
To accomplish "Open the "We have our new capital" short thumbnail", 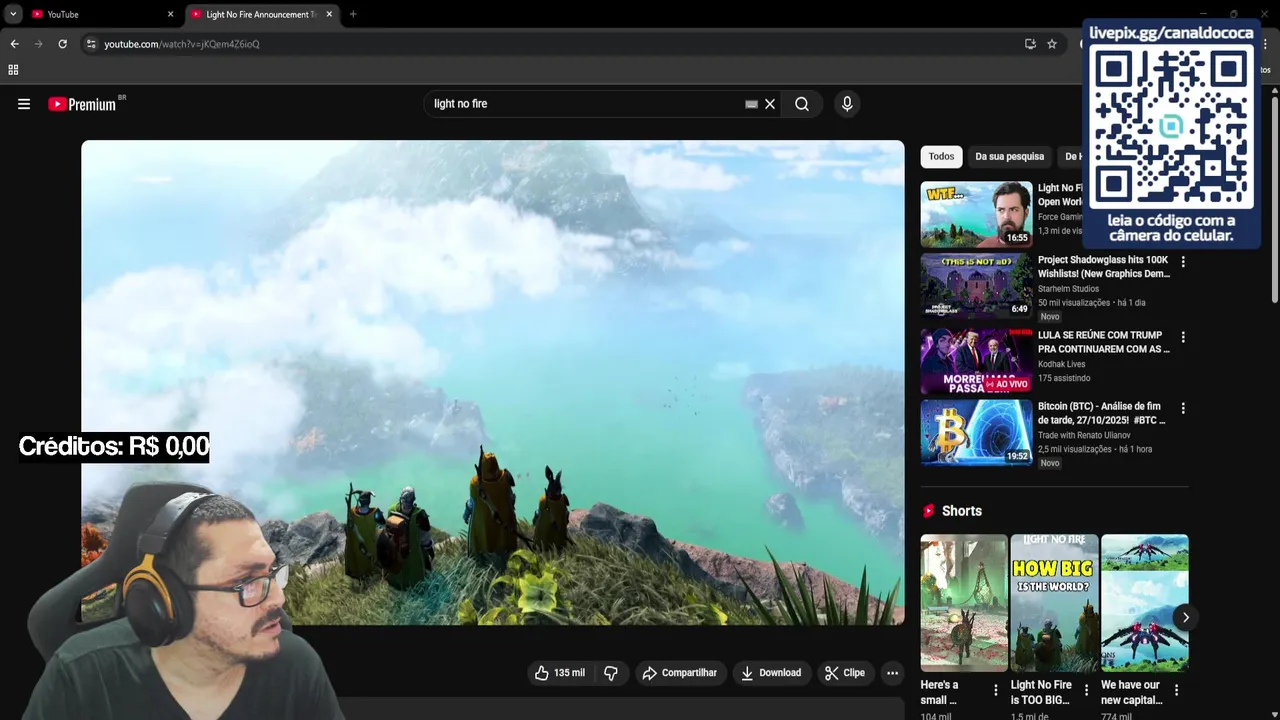I will click(1145, 603).
